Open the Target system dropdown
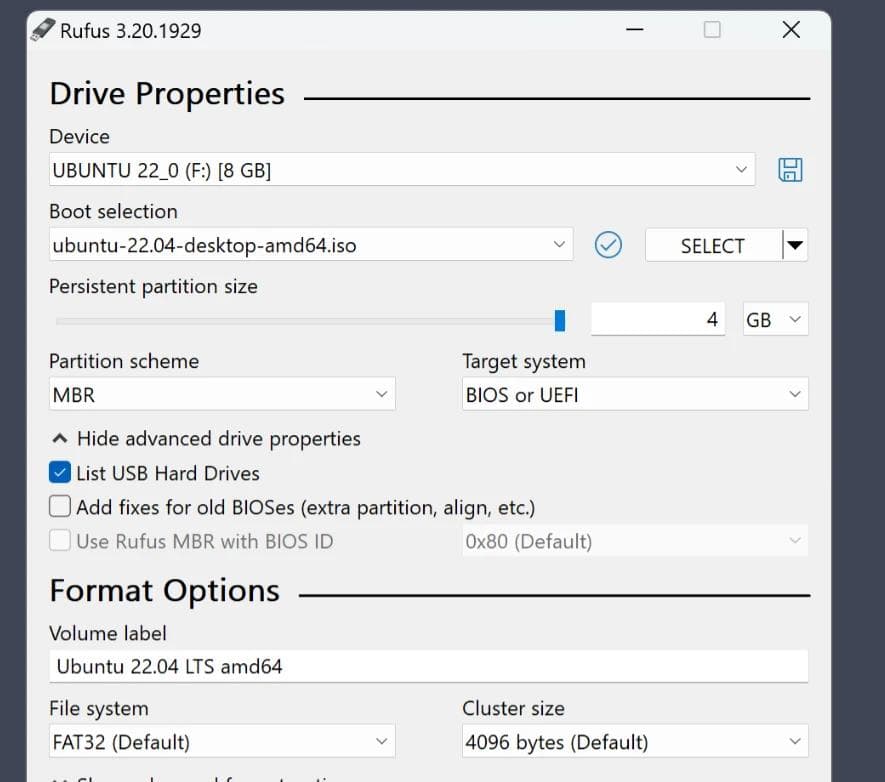Viewport: 885px width, 782px height. pyautogui.click(x=635, y=394)
